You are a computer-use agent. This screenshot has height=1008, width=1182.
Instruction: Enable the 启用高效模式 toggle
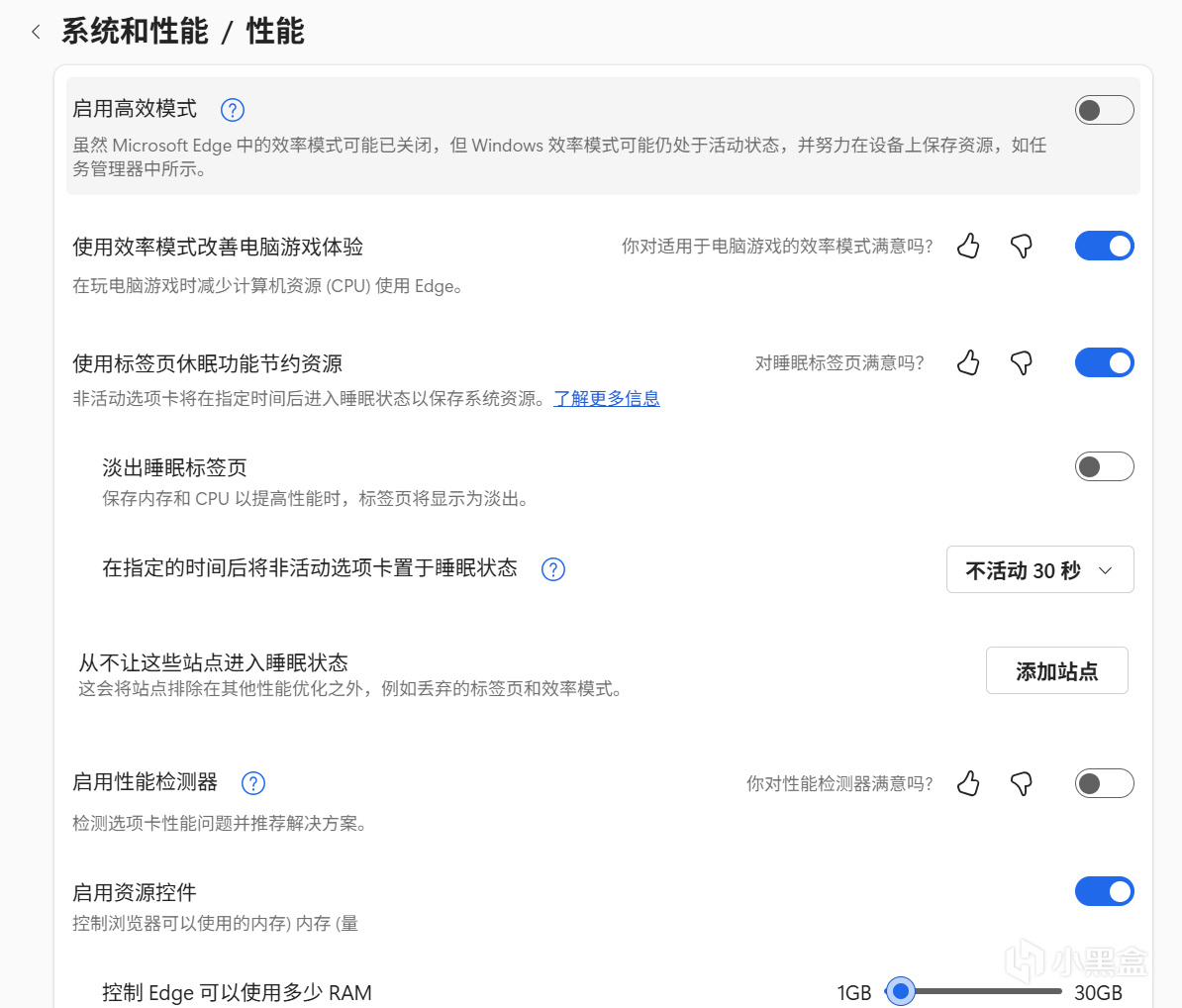(x=1105, y=110)
